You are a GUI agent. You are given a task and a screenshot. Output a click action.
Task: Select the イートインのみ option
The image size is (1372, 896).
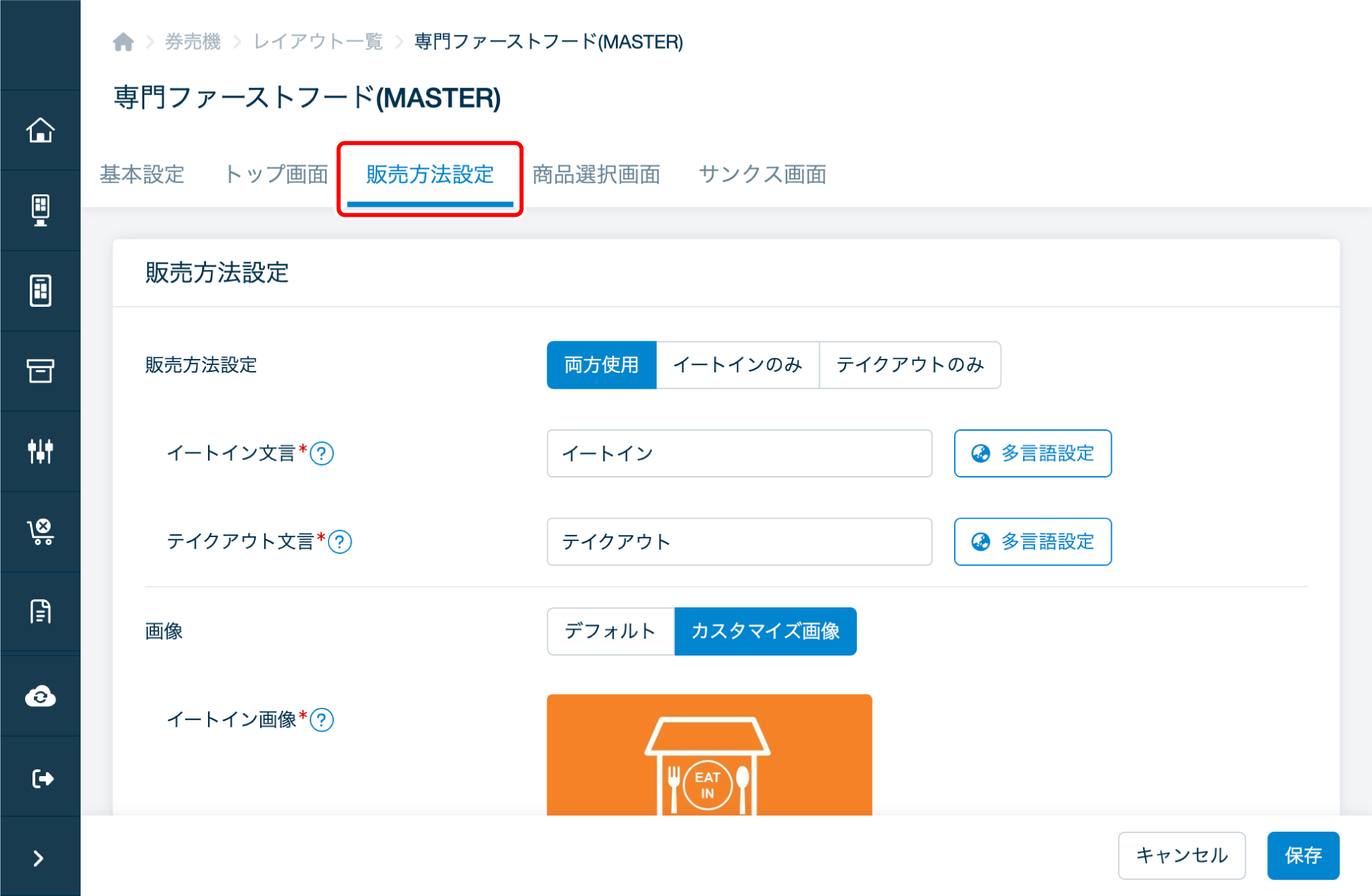pos(738,365)
